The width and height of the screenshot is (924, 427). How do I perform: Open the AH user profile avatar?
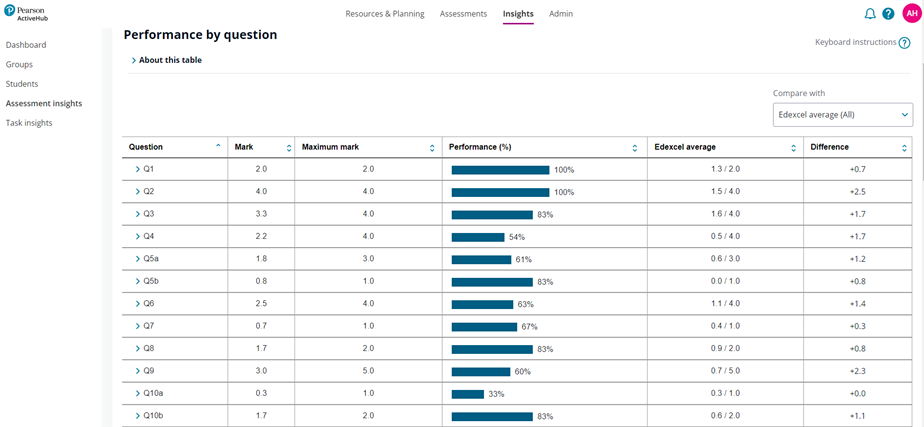pyautogui.click(x=911, y=14)
